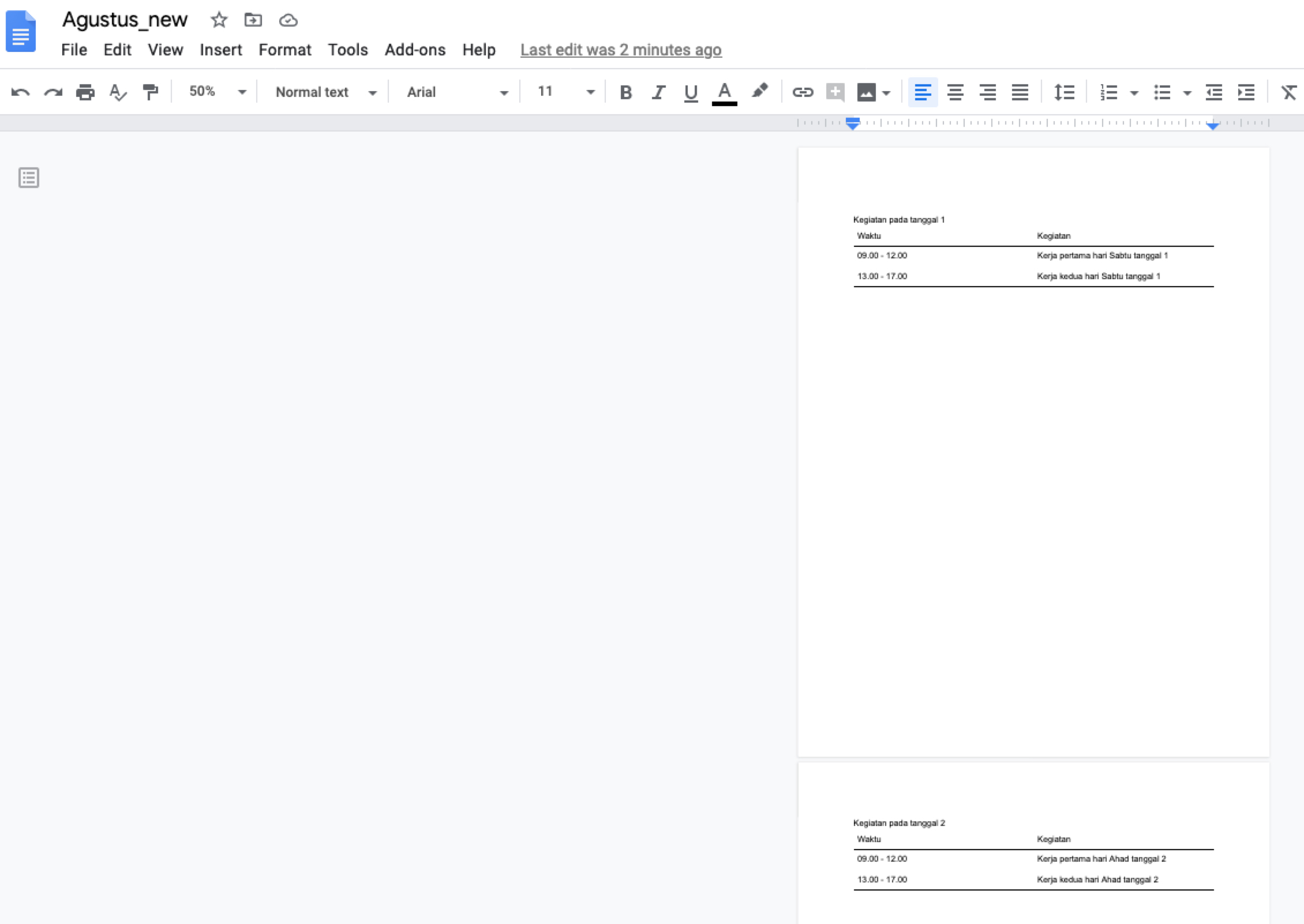Click the insert link icon
This screenshot has width=1304, height=924.
801,92
